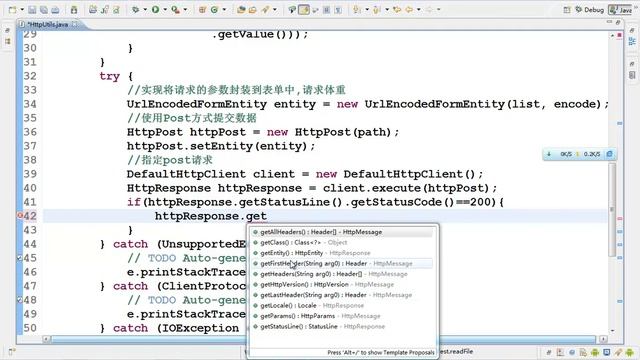Click the first green Android status icon

pyautogui.click(x=595, y=352)
